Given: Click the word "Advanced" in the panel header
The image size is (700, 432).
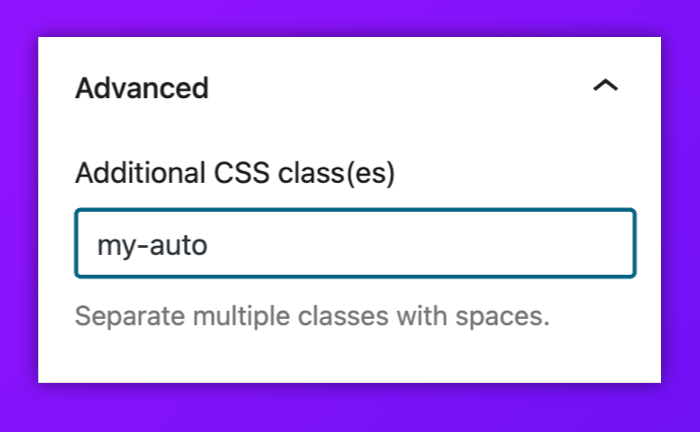Looking at the screenshot, I should pyautogui.click(x=142, y=88).
